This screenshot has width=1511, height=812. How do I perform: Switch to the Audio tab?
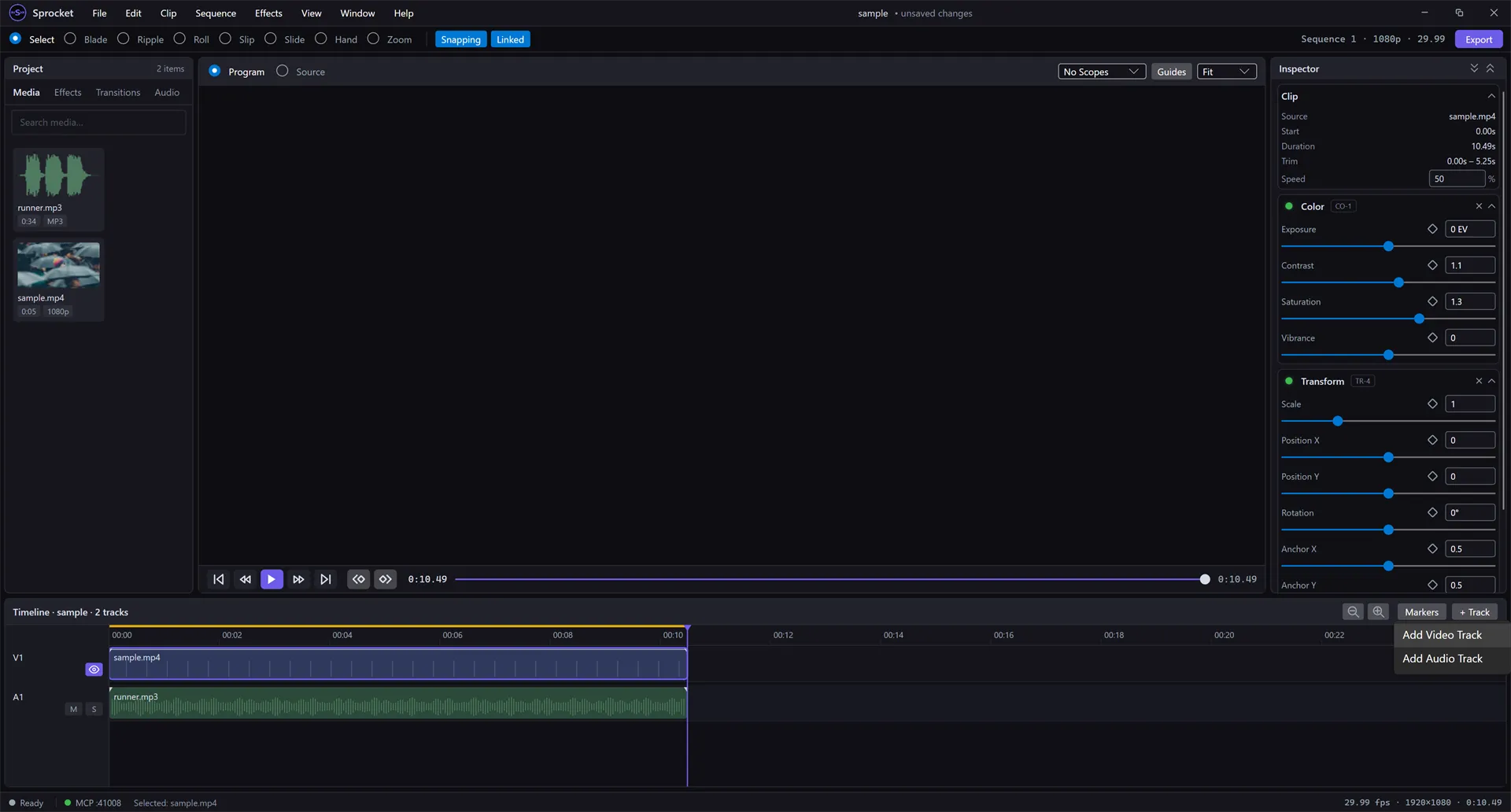167,92
